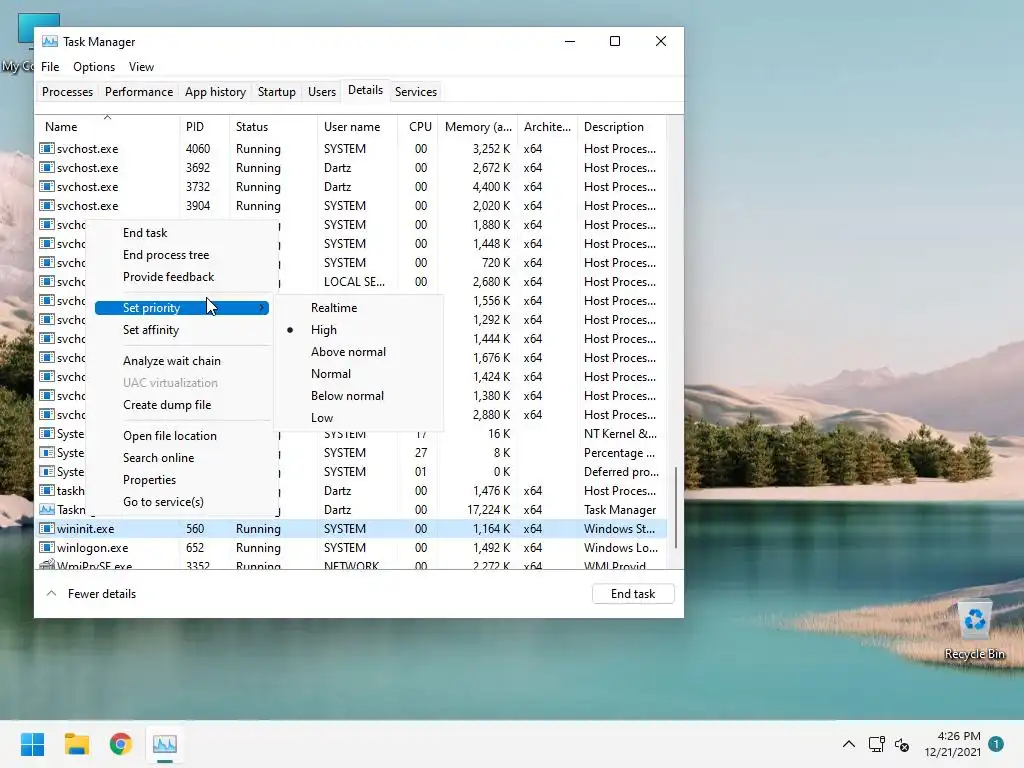Click the Windows Start button

pyautogui.click(x=32, y=744)
